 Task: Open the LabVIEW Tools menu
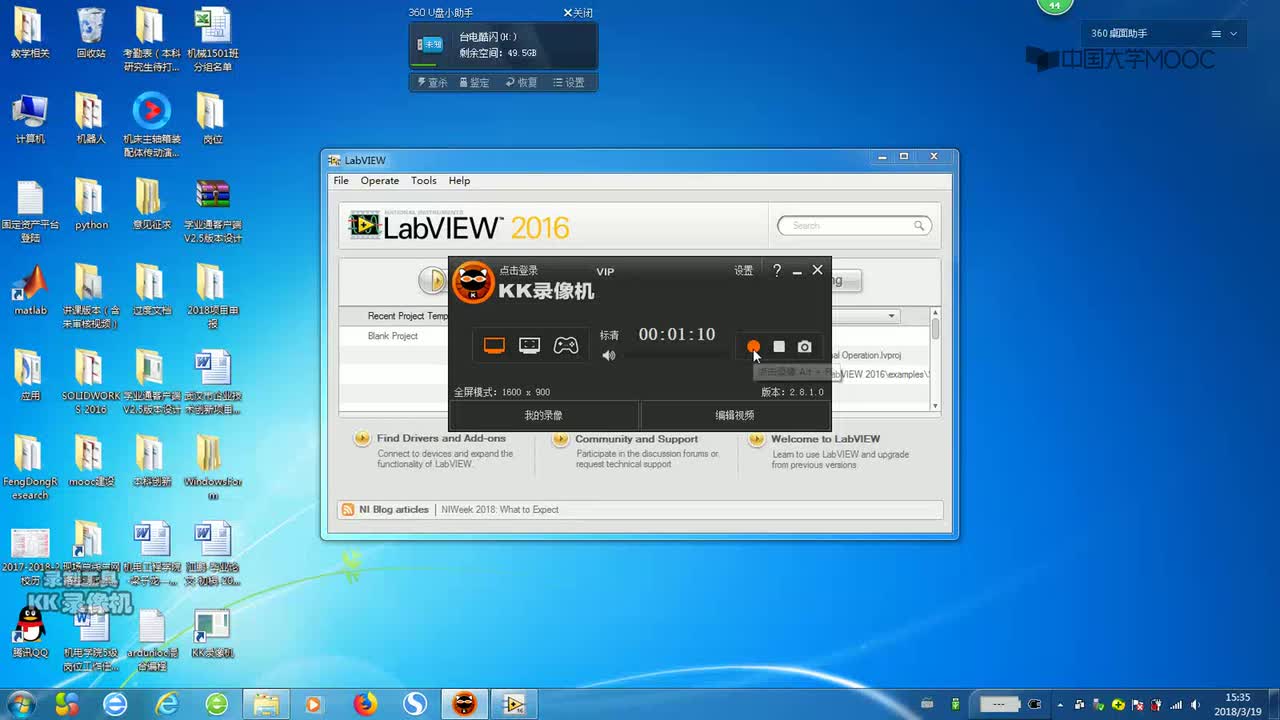point(424,181)
